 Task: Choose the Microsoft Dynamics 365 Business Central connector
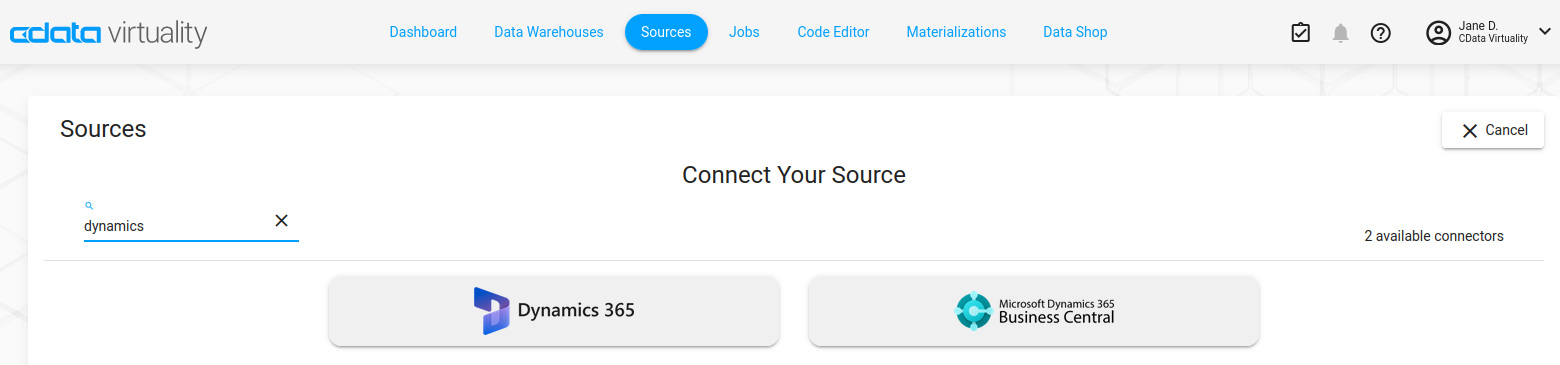pos(1034,311)
